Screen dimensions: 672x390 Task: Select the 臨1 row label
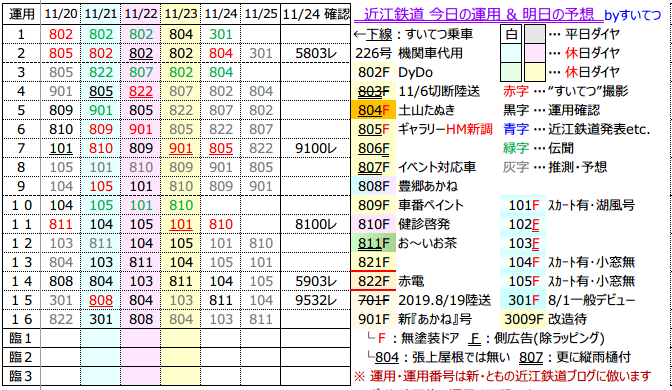21,338
